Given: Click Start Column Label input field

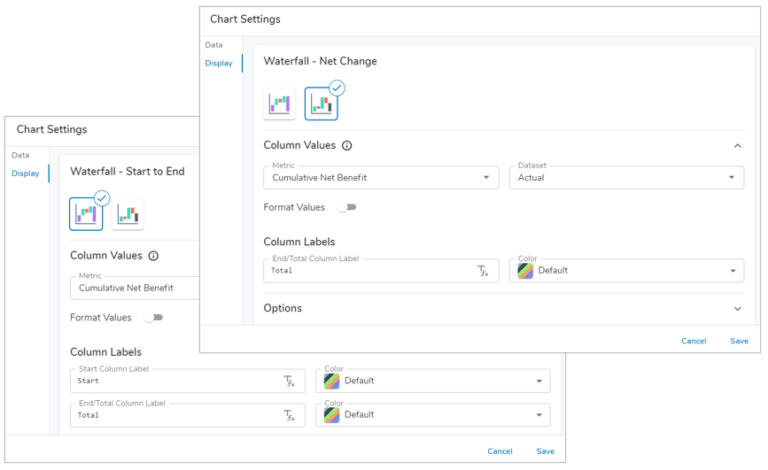Looking at the screenshot, I should click(x=188, y=381).
